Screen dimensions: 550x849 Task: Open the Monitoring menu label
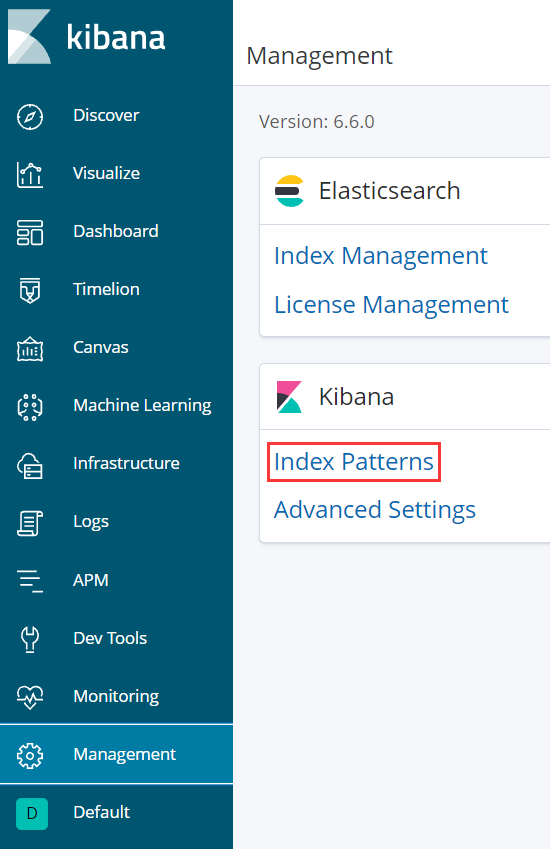tap(116, 696)
